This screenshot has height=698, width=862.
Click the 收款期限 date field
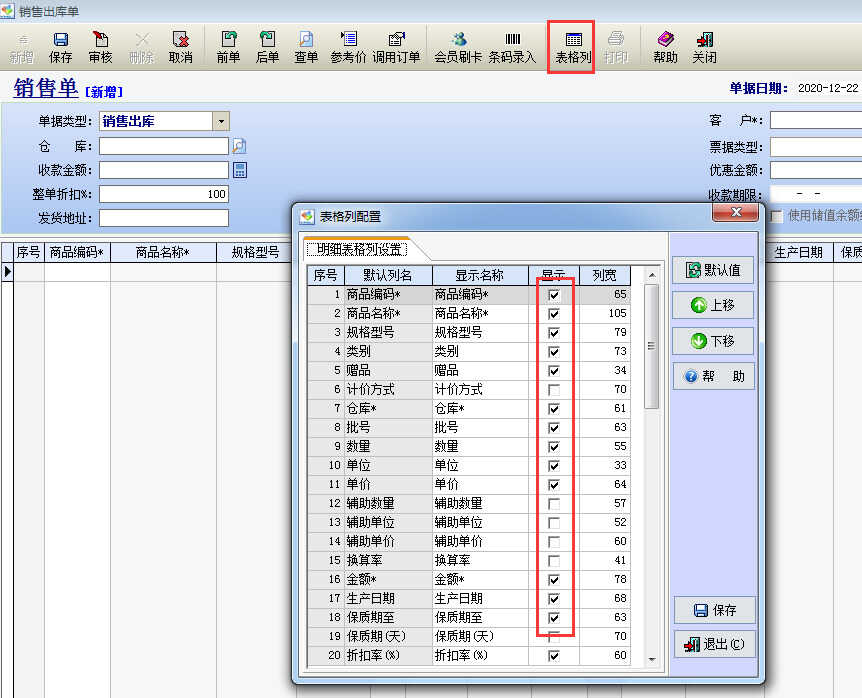816,195
